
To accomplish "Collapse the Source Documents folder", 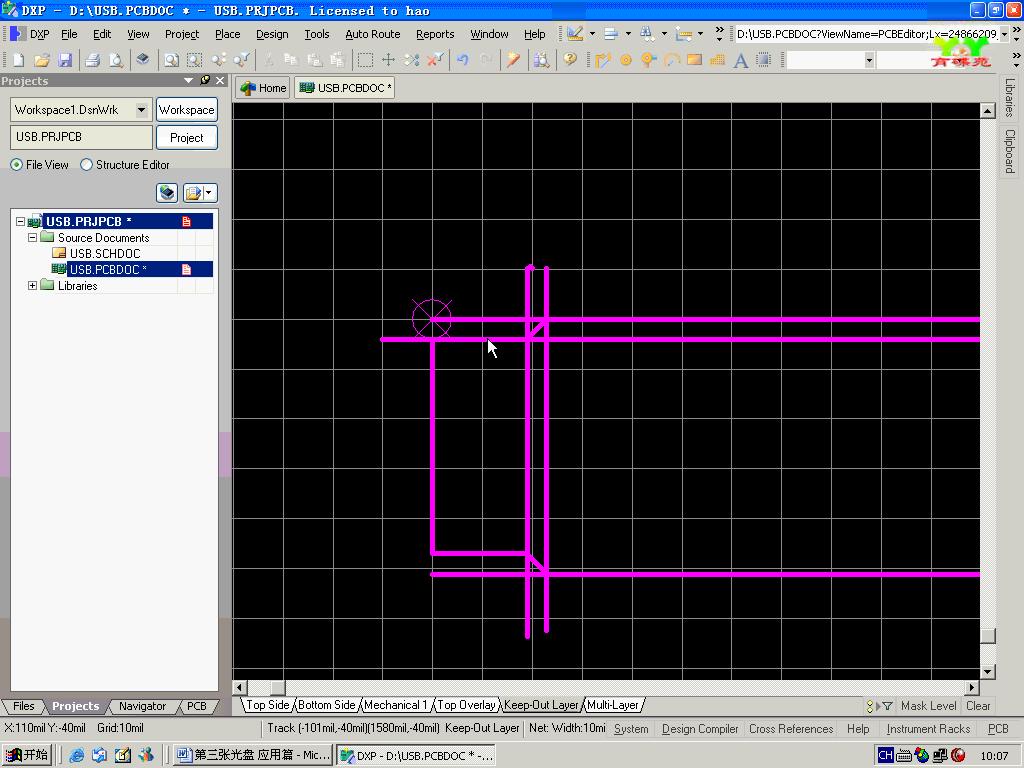I will 32,238.
